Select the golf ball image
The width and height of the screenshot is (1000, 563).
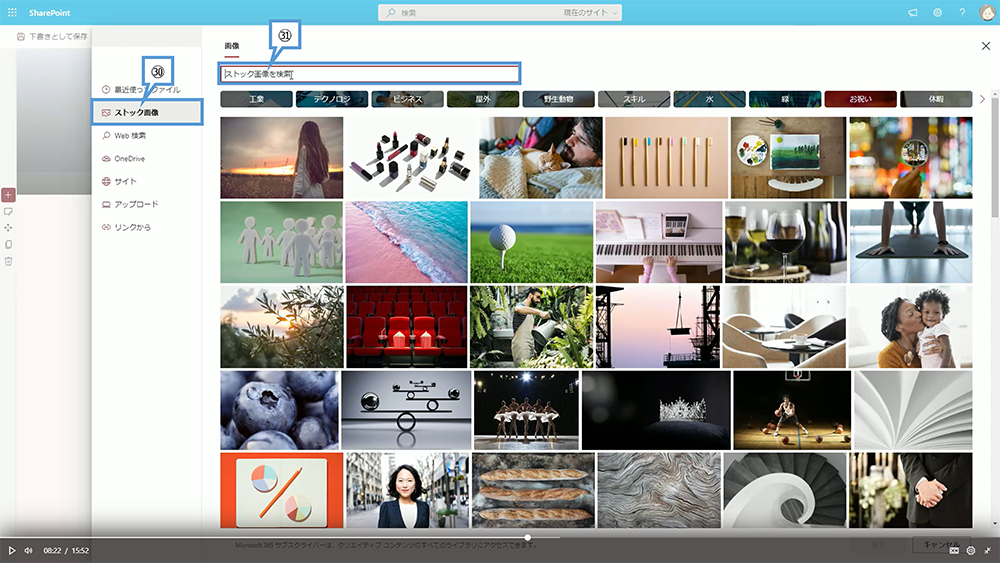(531, 242)
